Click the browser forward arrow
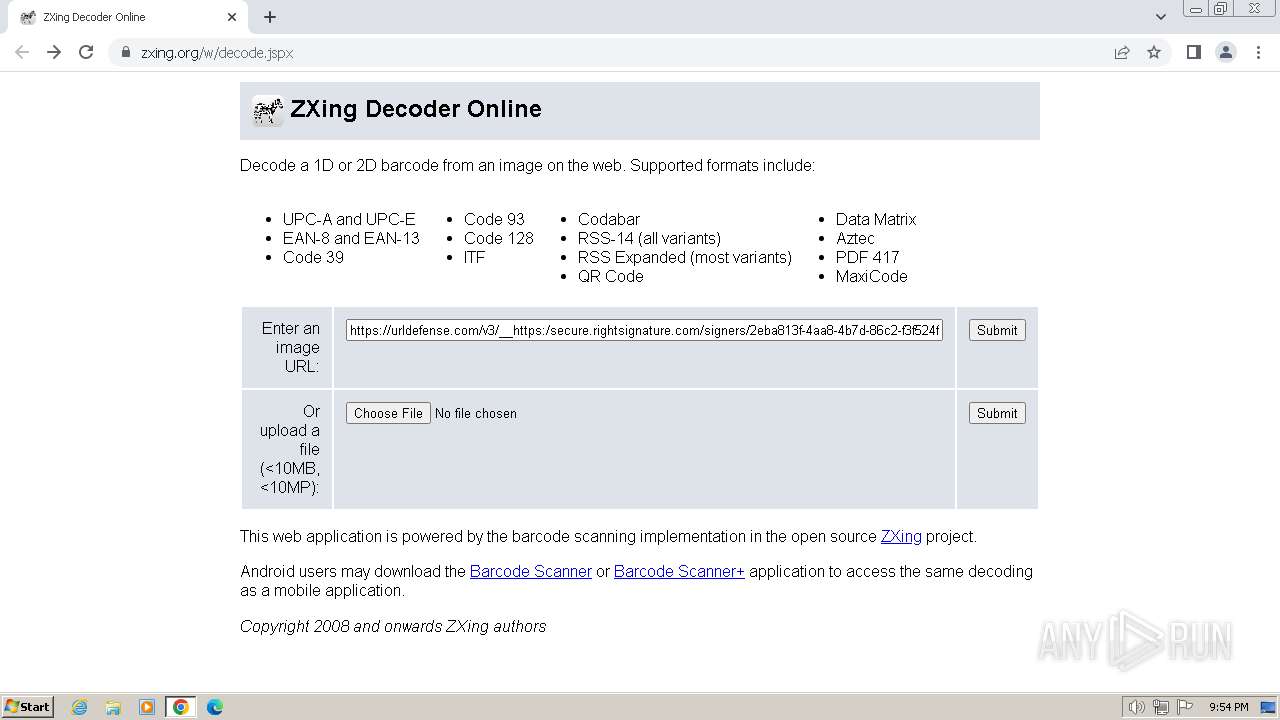This screenshot has height=720, width=1280. click(x=54, y=52)
